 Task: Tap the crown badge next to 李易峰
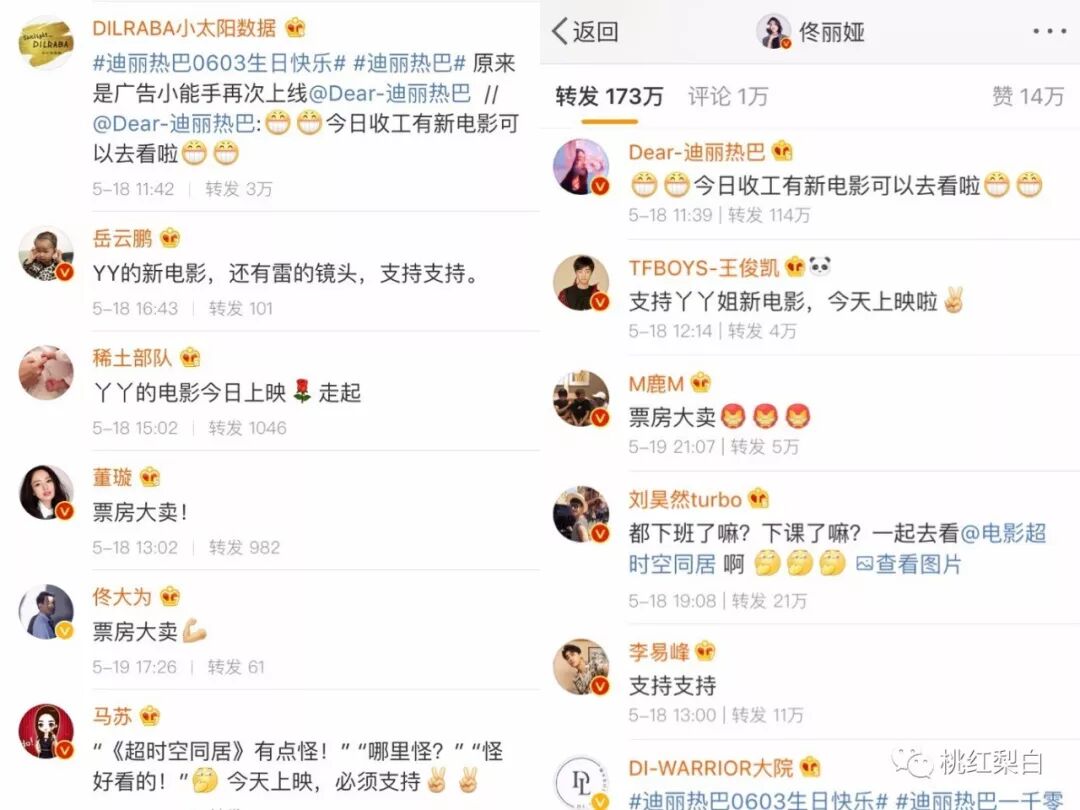click(x=705, y=651)
